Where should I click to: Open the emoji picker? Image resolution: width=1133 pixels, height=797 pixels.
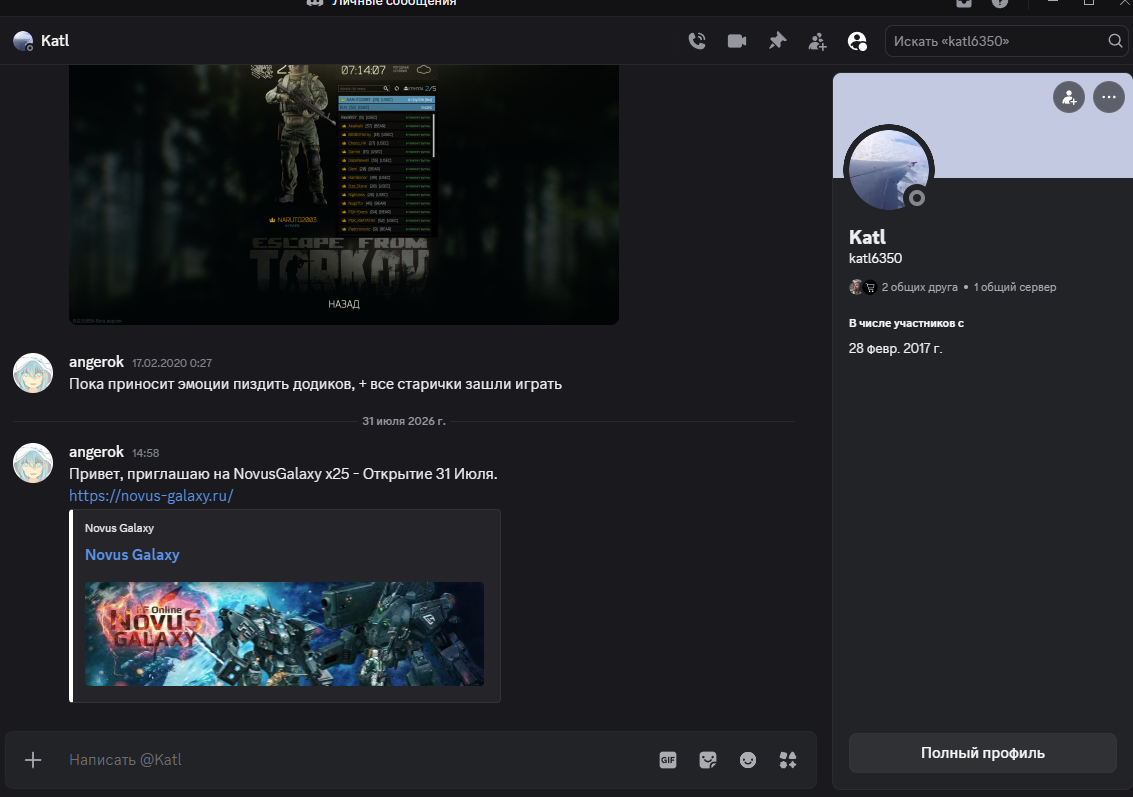(748, 759)
